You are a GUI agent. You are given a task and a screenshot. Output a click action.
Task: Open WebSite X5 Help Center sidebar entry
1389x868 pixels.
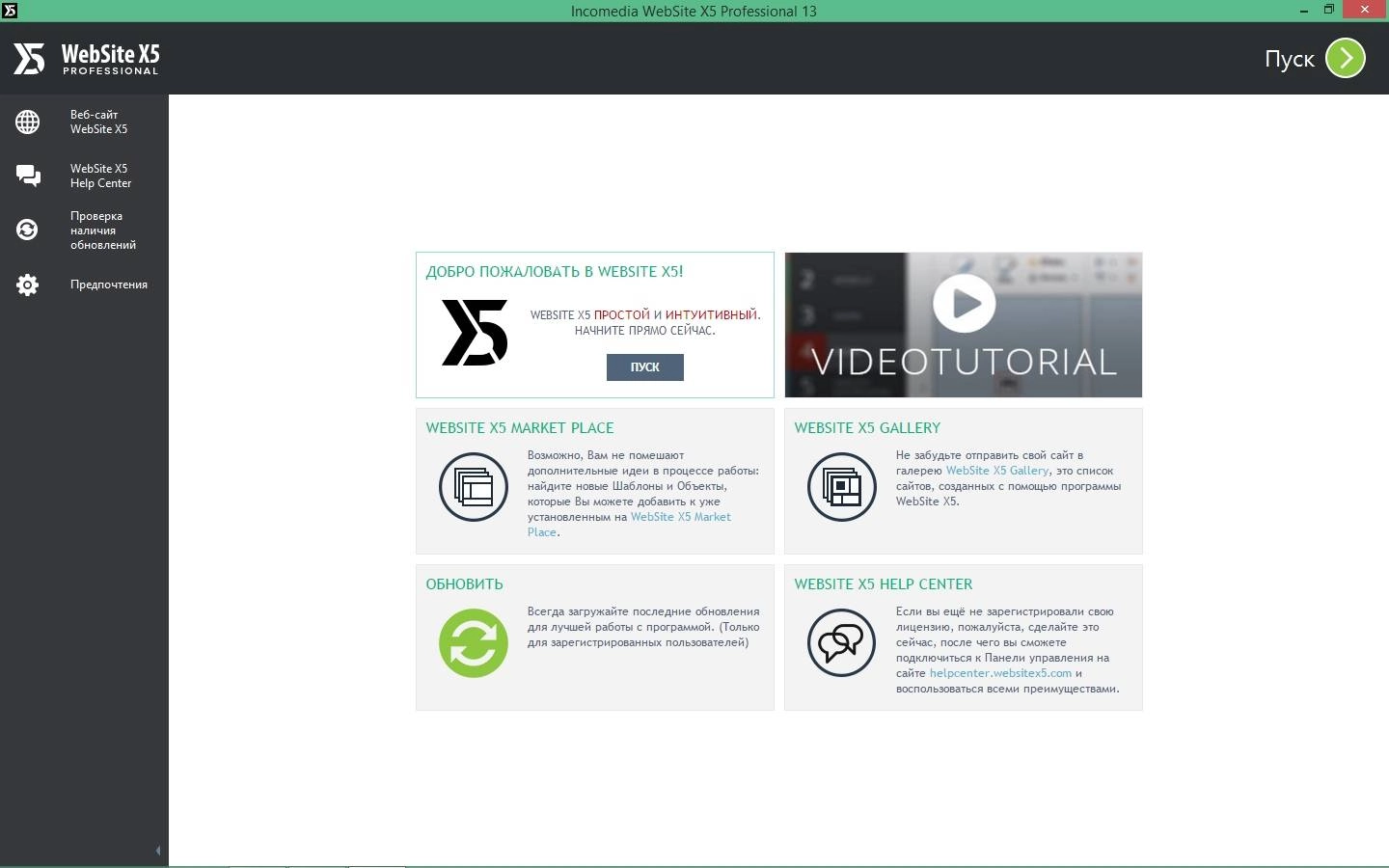(x=84, y=176)
